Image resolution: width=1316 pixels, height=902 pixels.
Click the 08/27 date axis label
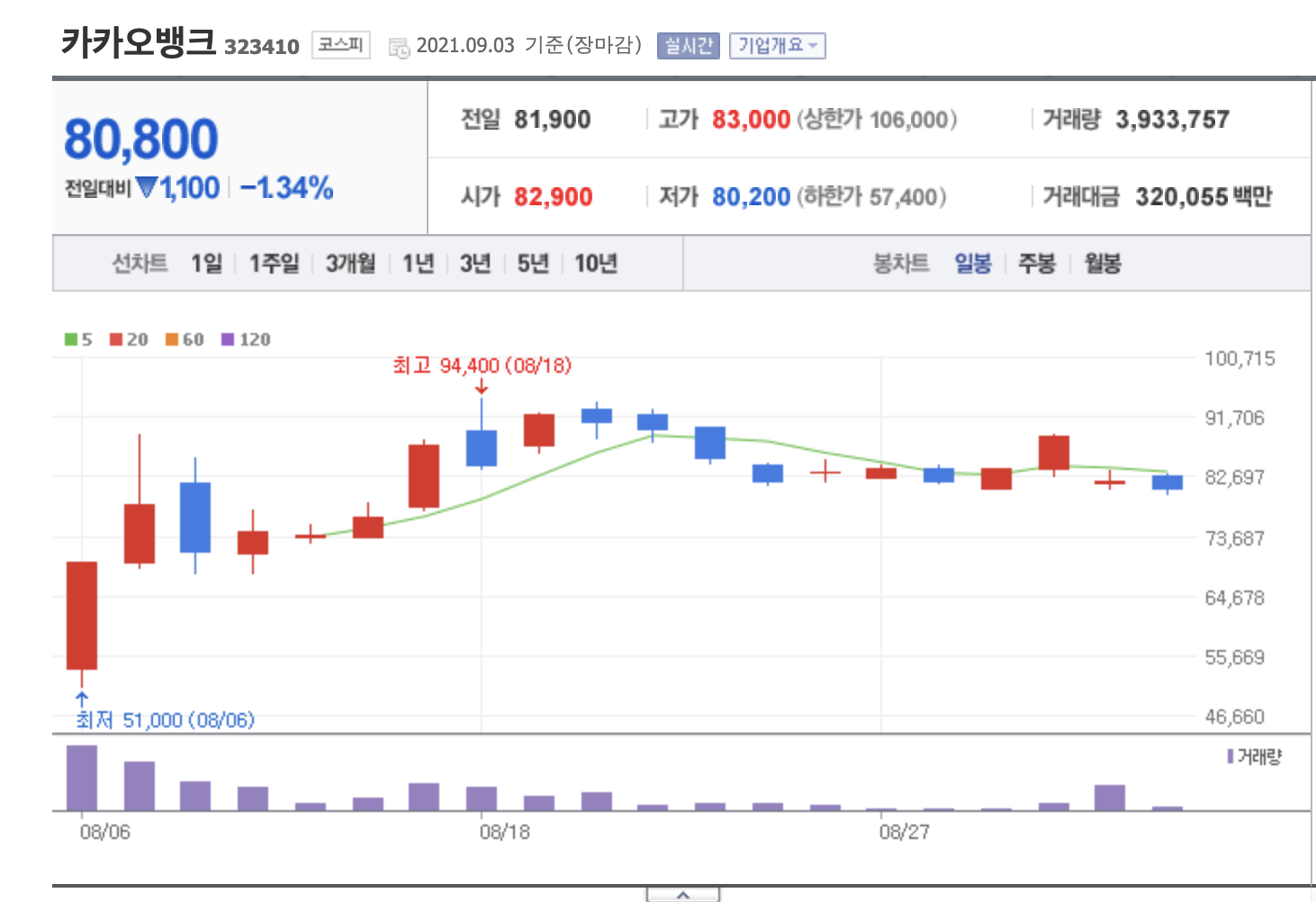(905, 832)
